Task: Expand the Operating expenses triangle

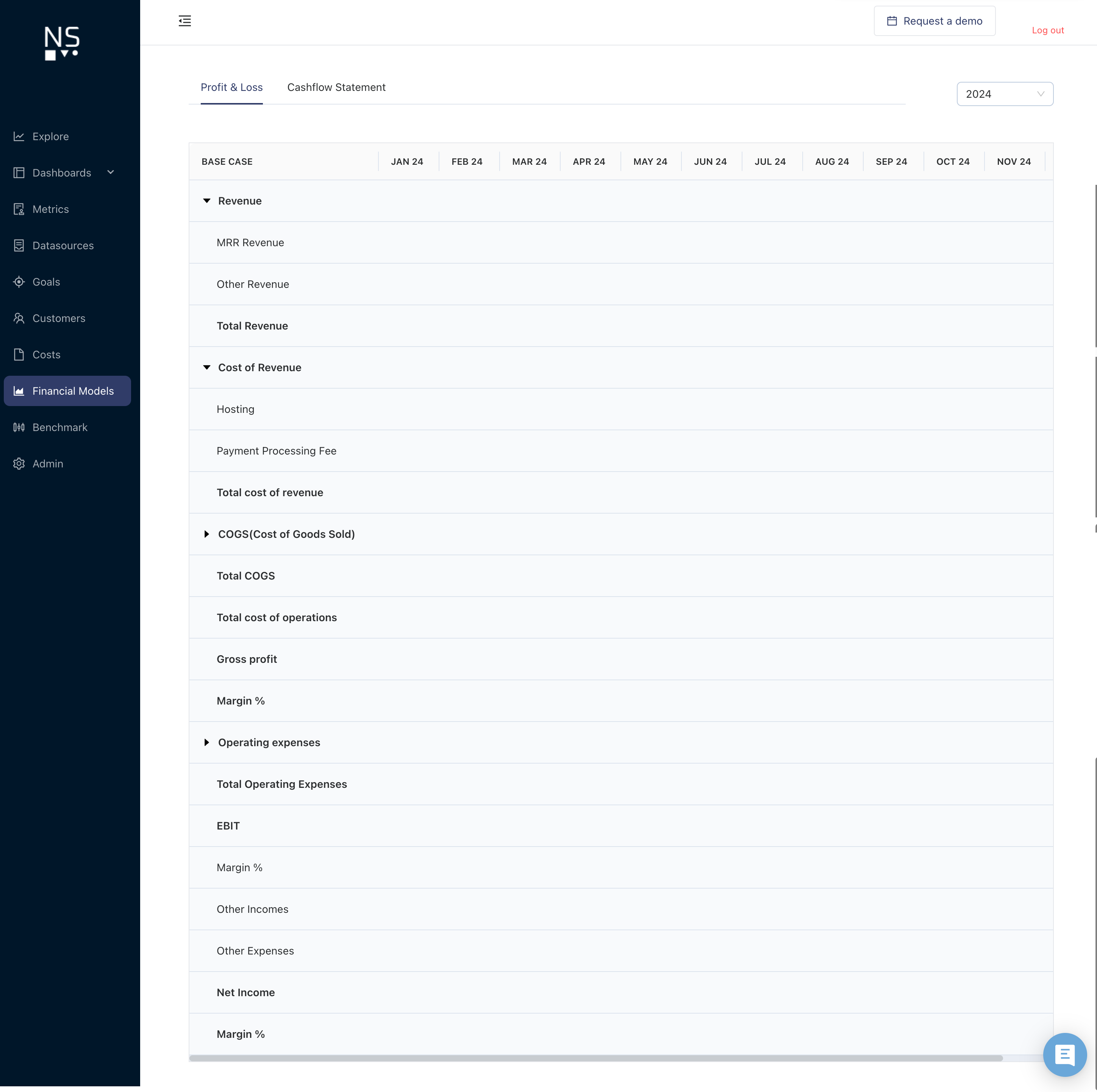Action: pos(207,742)
